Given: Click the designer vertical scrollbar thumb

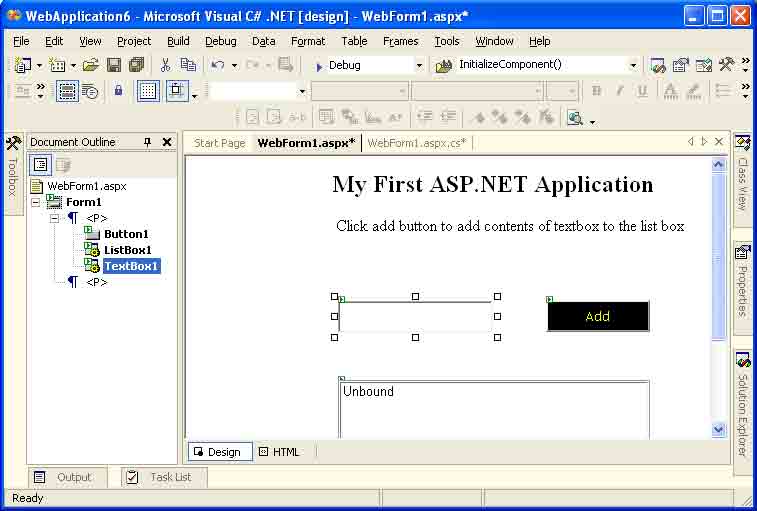Looking at the screenshot, I should click(719, 256).
